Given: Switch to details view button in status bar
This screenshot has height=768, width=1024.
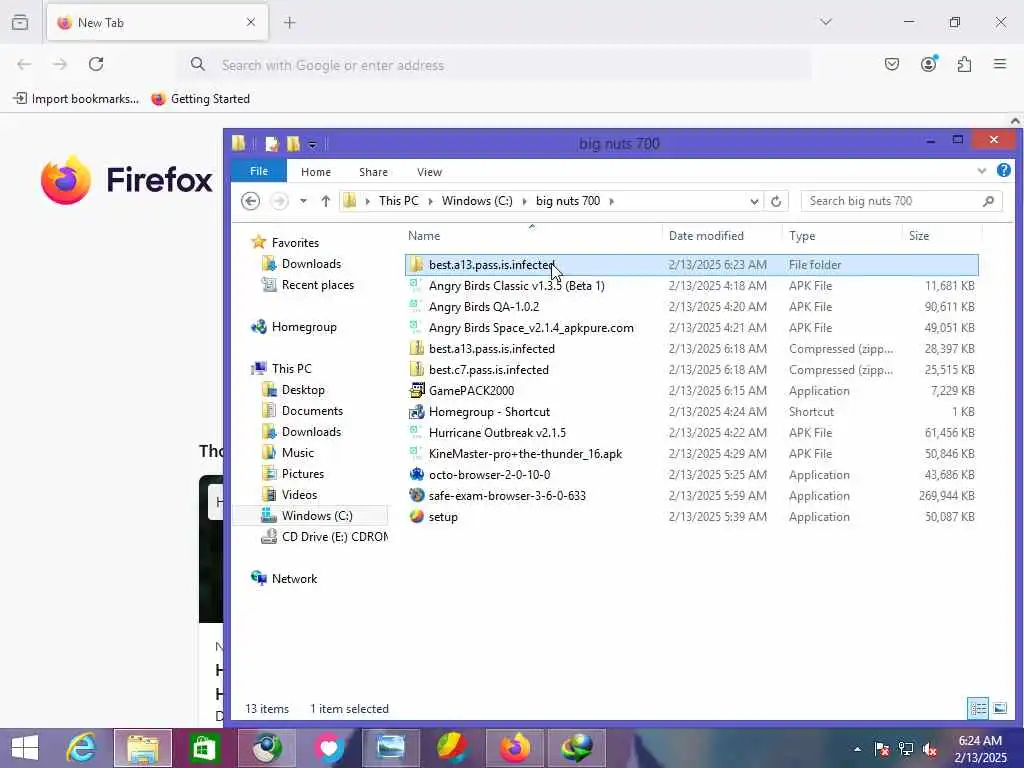Looking at the screenshot, I should (x=978, y=708).
